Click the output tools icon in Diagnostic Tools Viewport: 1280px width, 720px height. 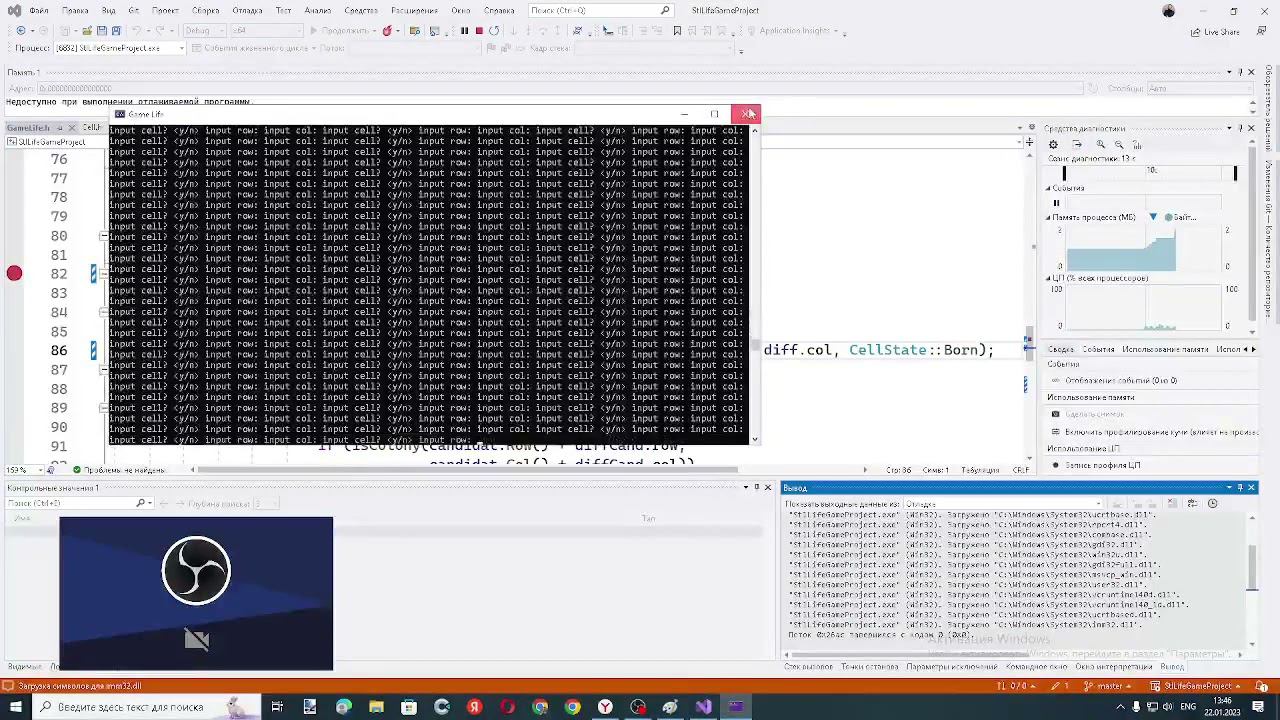point(1077,145)
